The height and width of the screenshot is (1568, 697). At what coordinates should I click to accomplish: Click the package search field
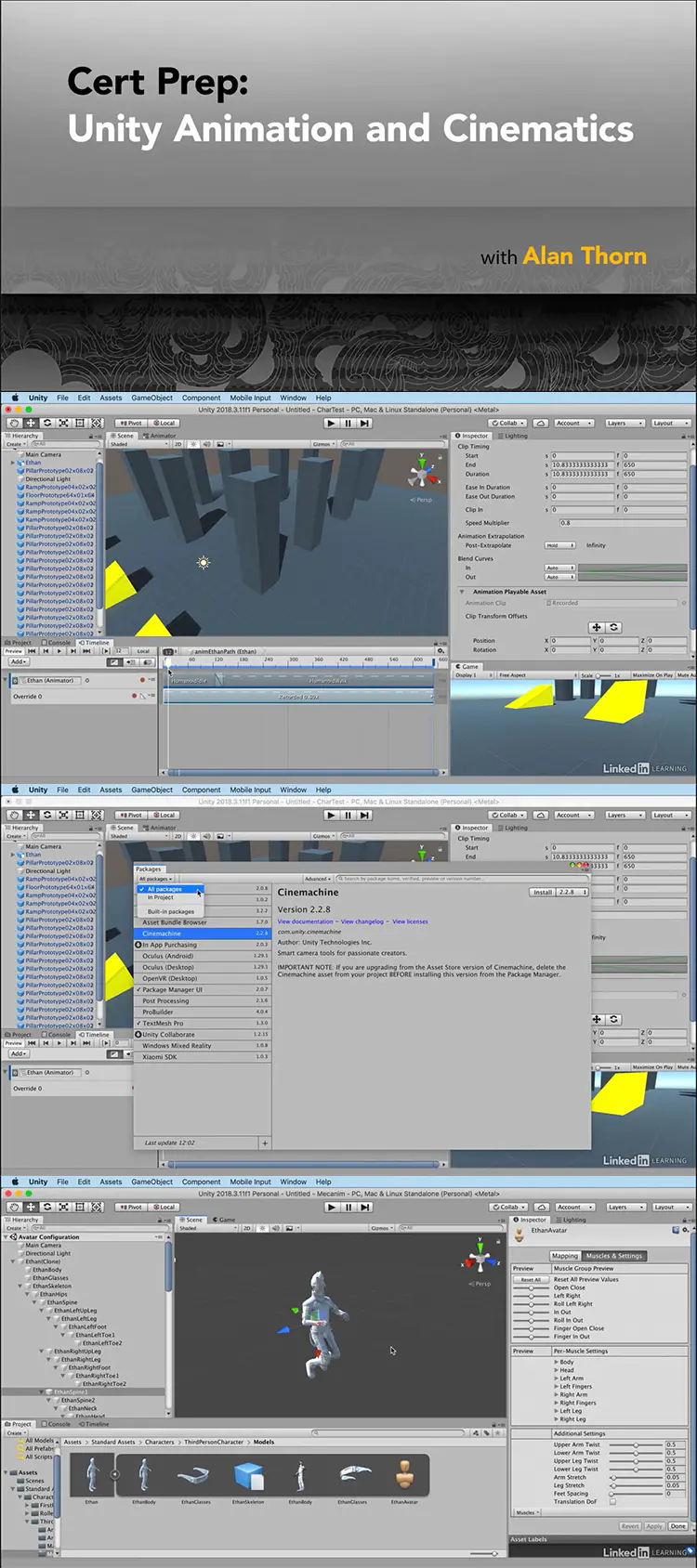click(460, 878)
